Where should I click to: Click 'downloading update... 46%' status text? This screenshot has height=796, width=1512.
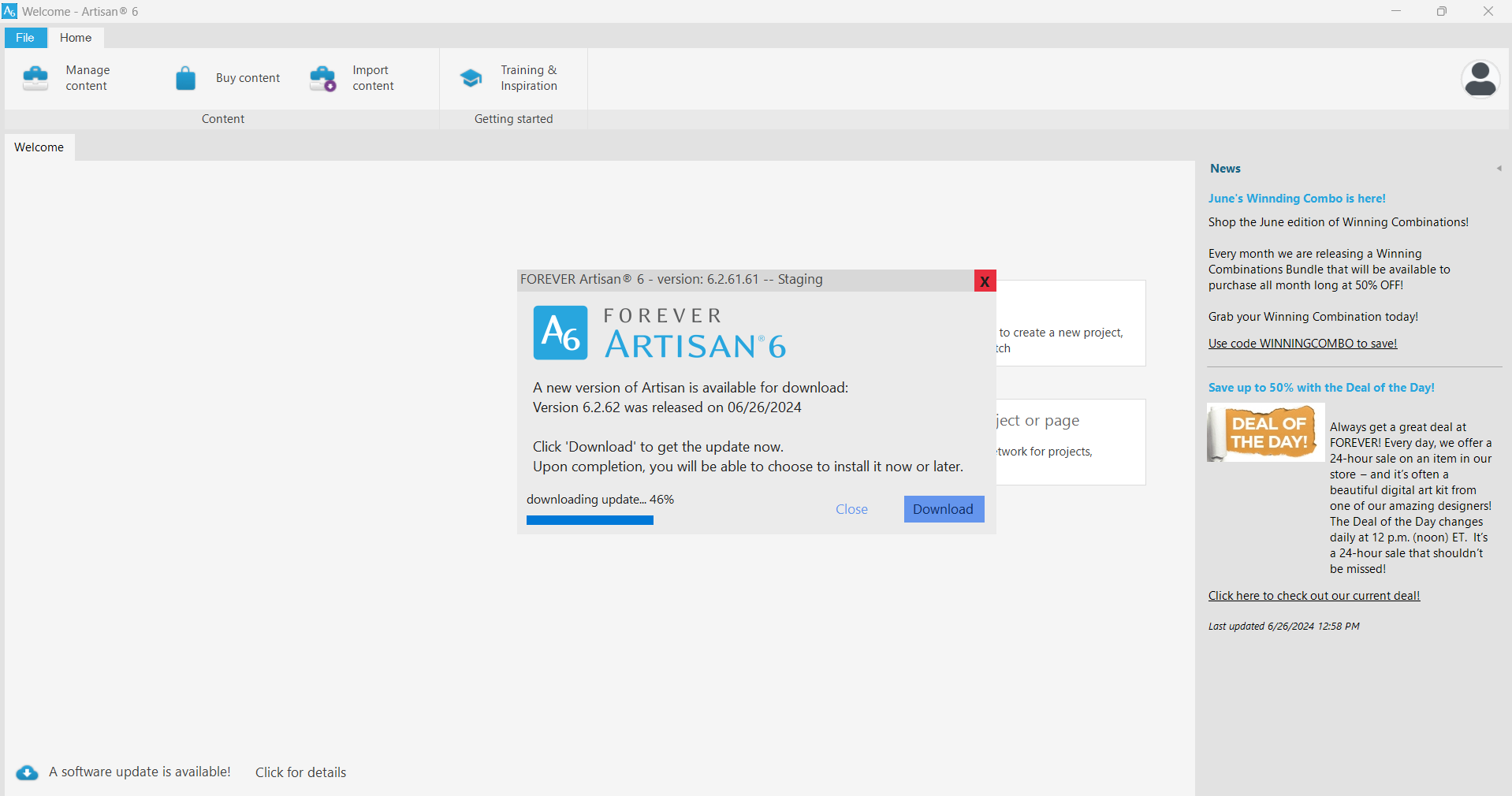point(600,499)
